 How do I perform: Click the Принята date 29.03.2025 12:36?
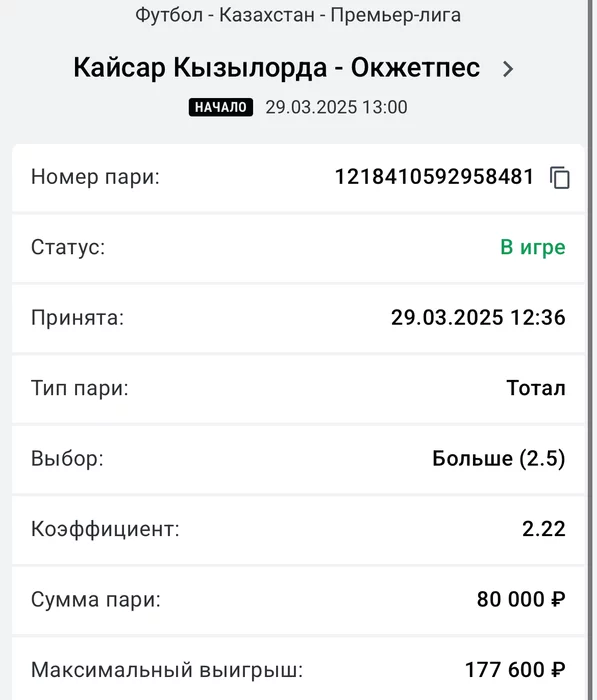(478, 317)
